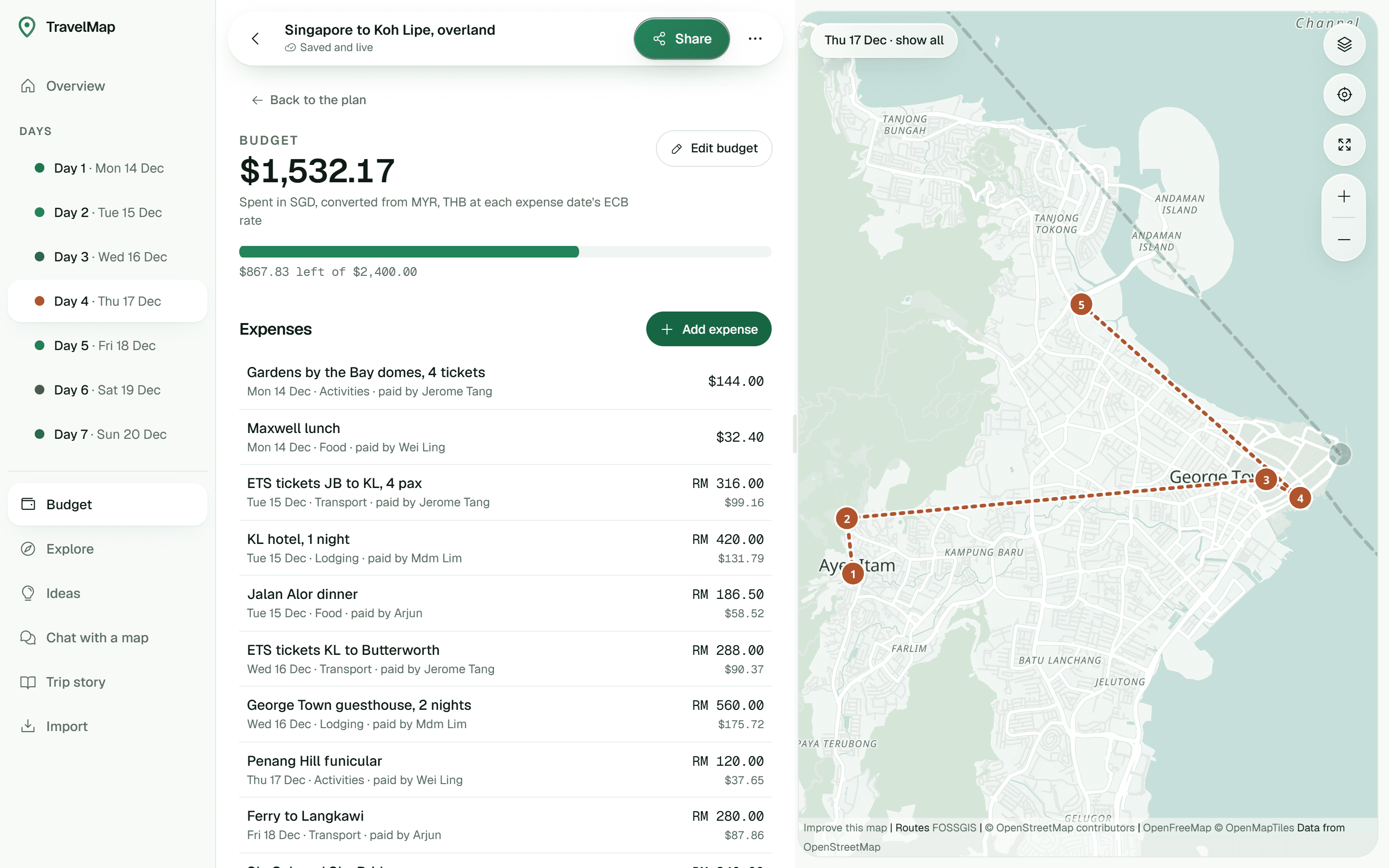
Task: Open the Jalan Alor dinner expense
Action: point(505,603)
